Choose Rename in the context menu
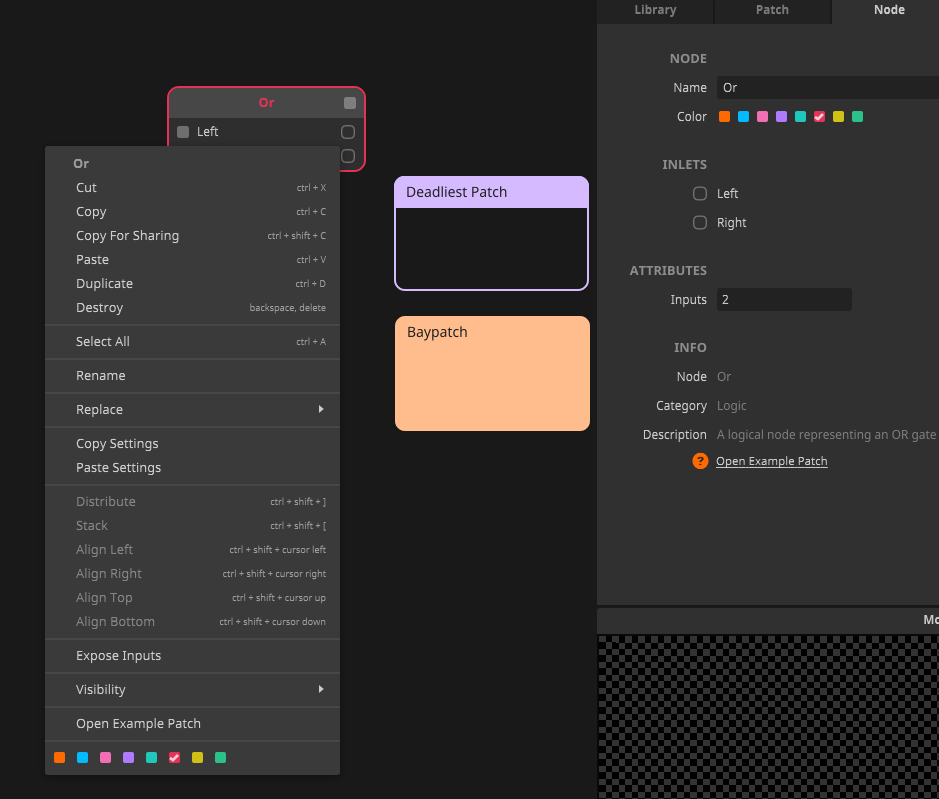This screenshot has height=799, width=939. point(192,376)
